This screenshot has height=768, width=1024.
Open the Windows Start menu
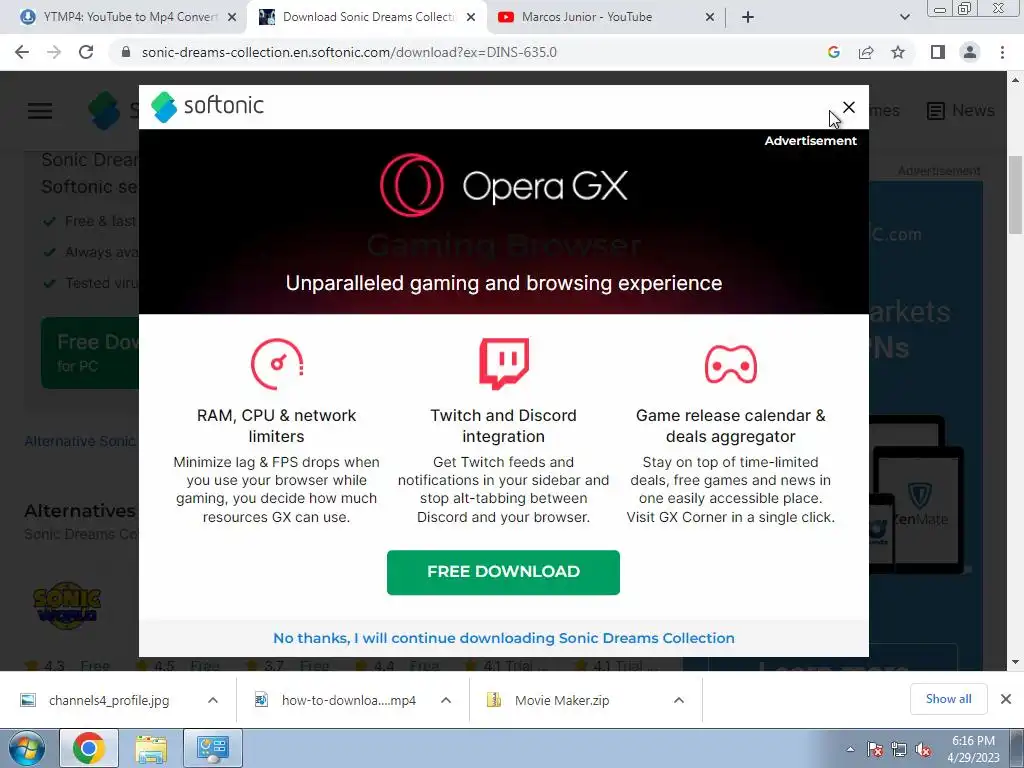point(27,748)
